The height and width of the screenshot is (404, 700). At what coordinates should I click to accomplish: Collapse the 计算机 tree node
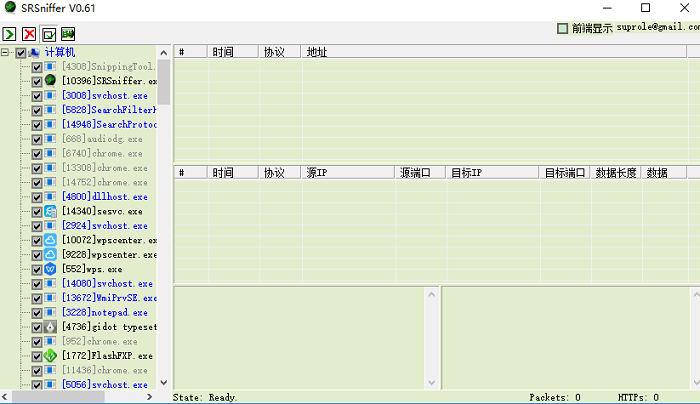click(6, 52)
